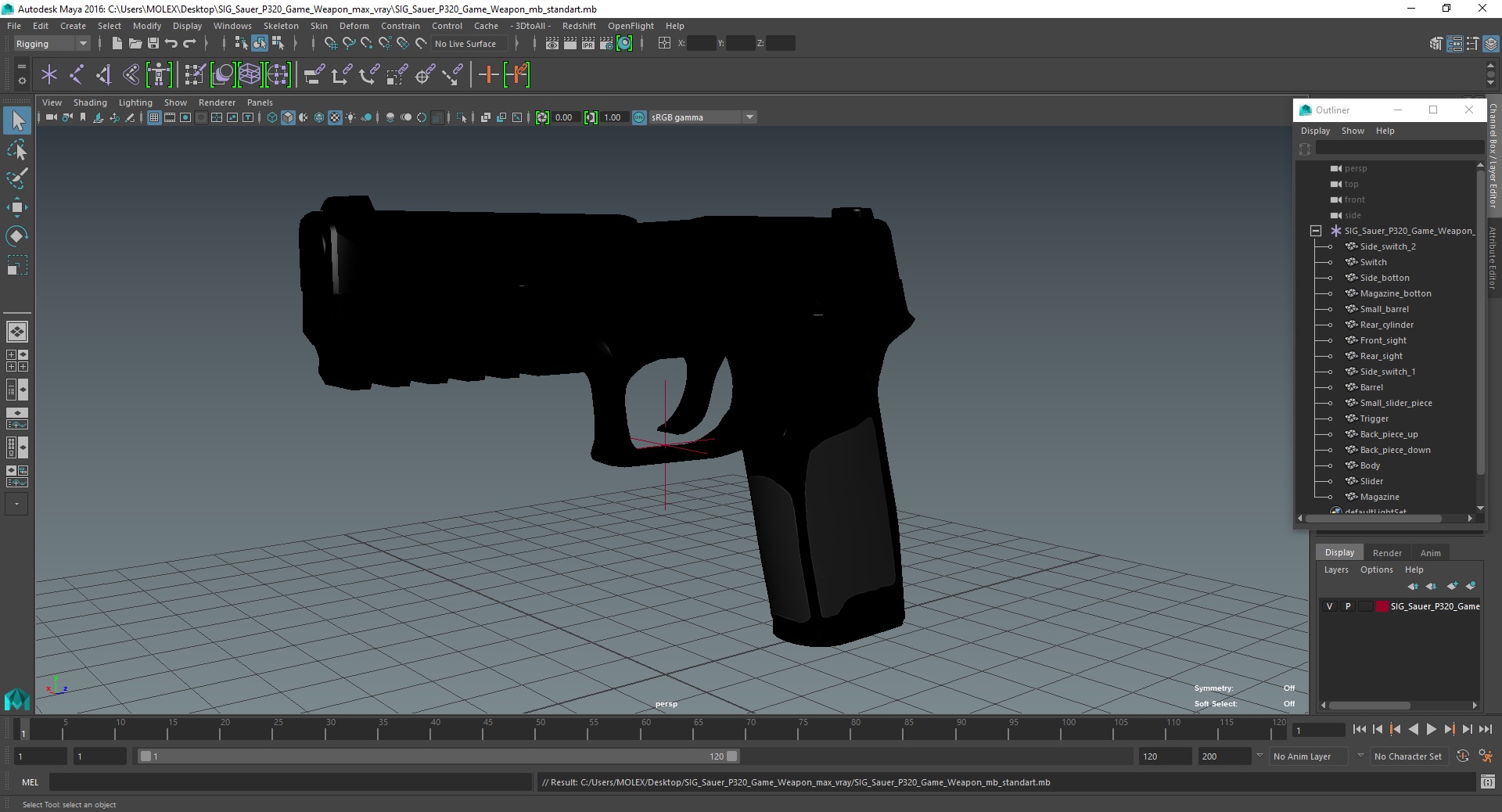Activate the Lasso select tool
1502x812 pixels.
click(x=17, y=149)
